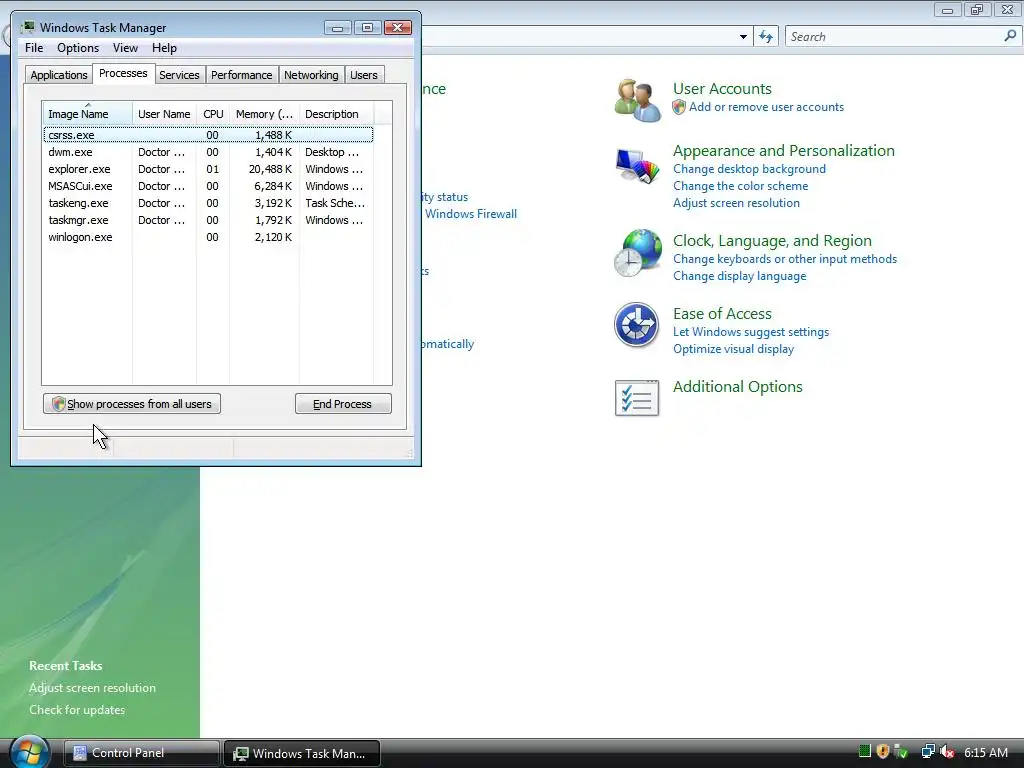This screenshot has width=1024, height=768.
Task: Open Clock, Language, and Region heading link
Action: pos(772,241)
